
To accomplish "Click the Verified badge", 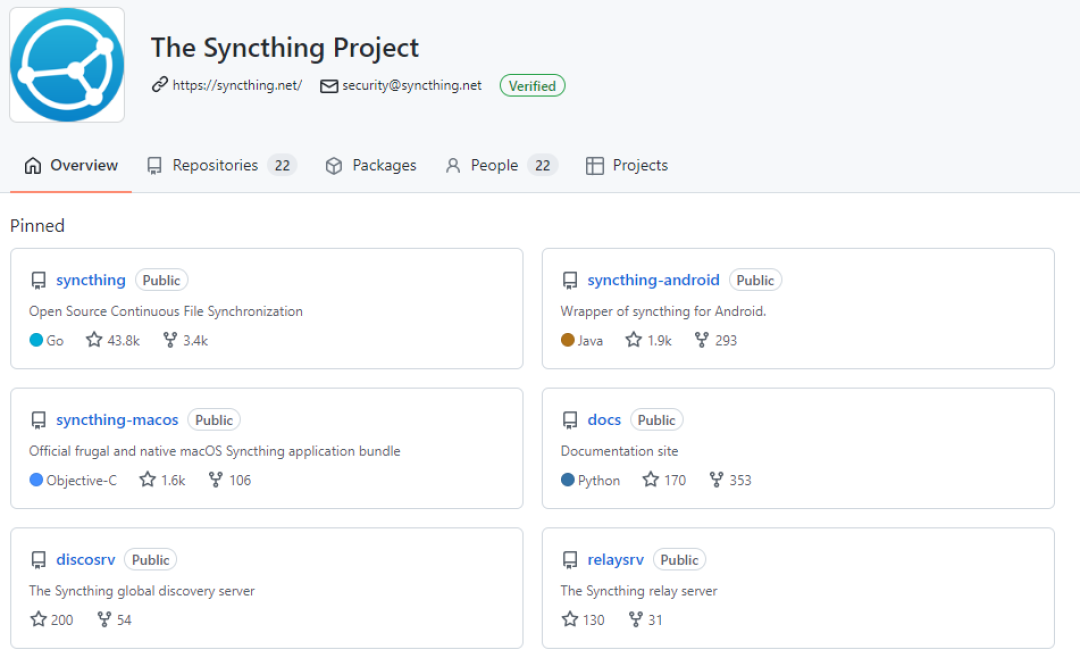I will [x=532, y=86].
